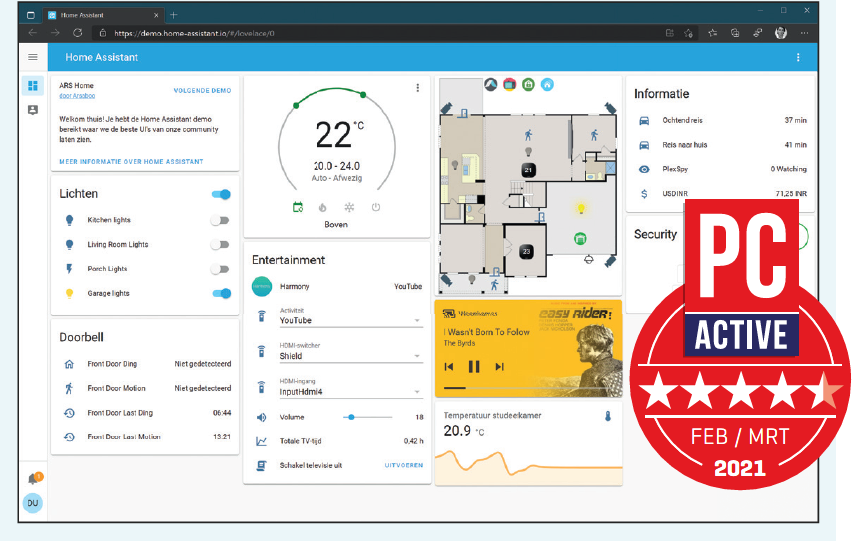Click UITVOEREN to switch television off
856x541 pixels.
[x=404, y=465]
